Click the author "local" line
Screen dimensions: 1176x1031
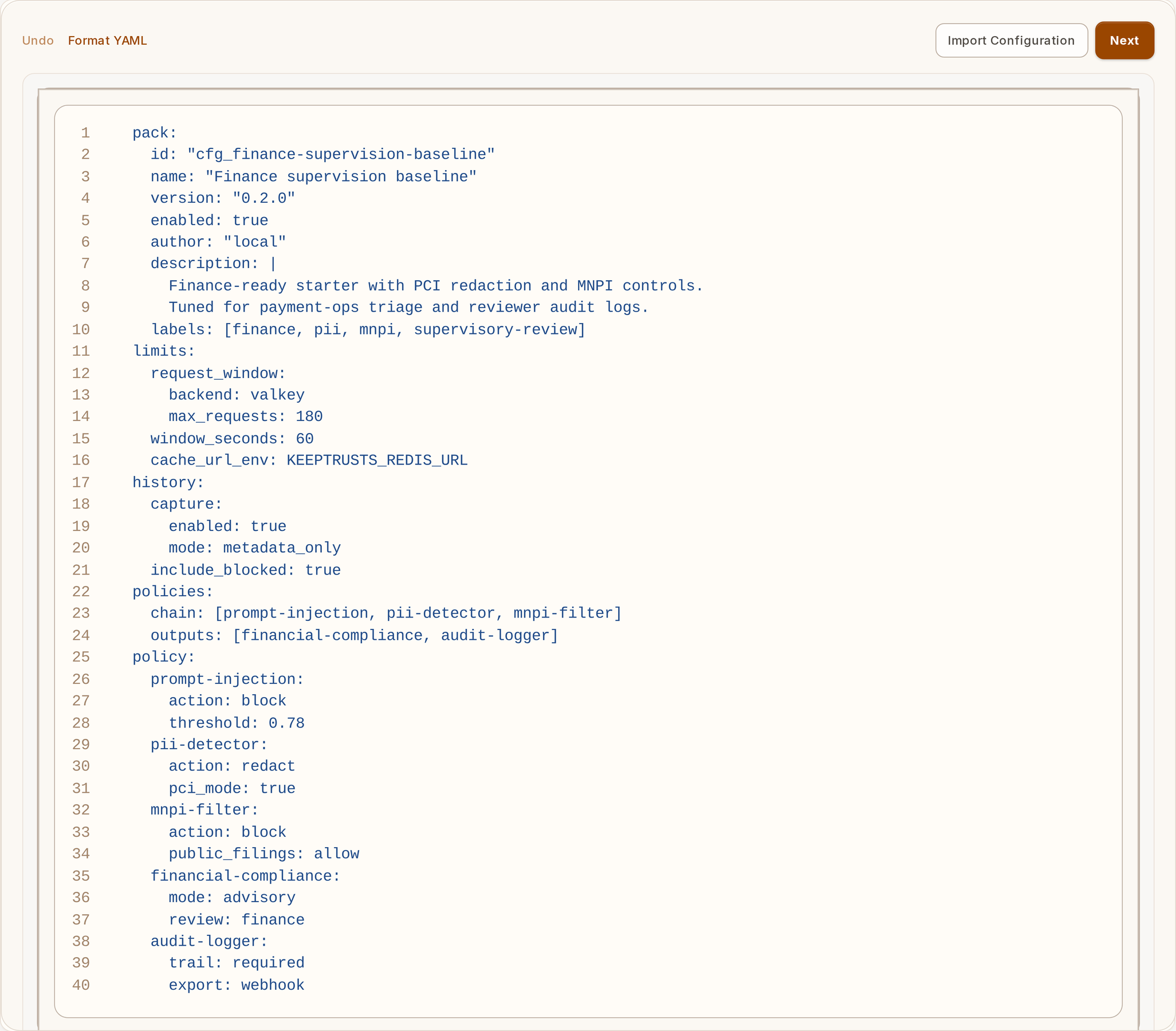point(218,242)
